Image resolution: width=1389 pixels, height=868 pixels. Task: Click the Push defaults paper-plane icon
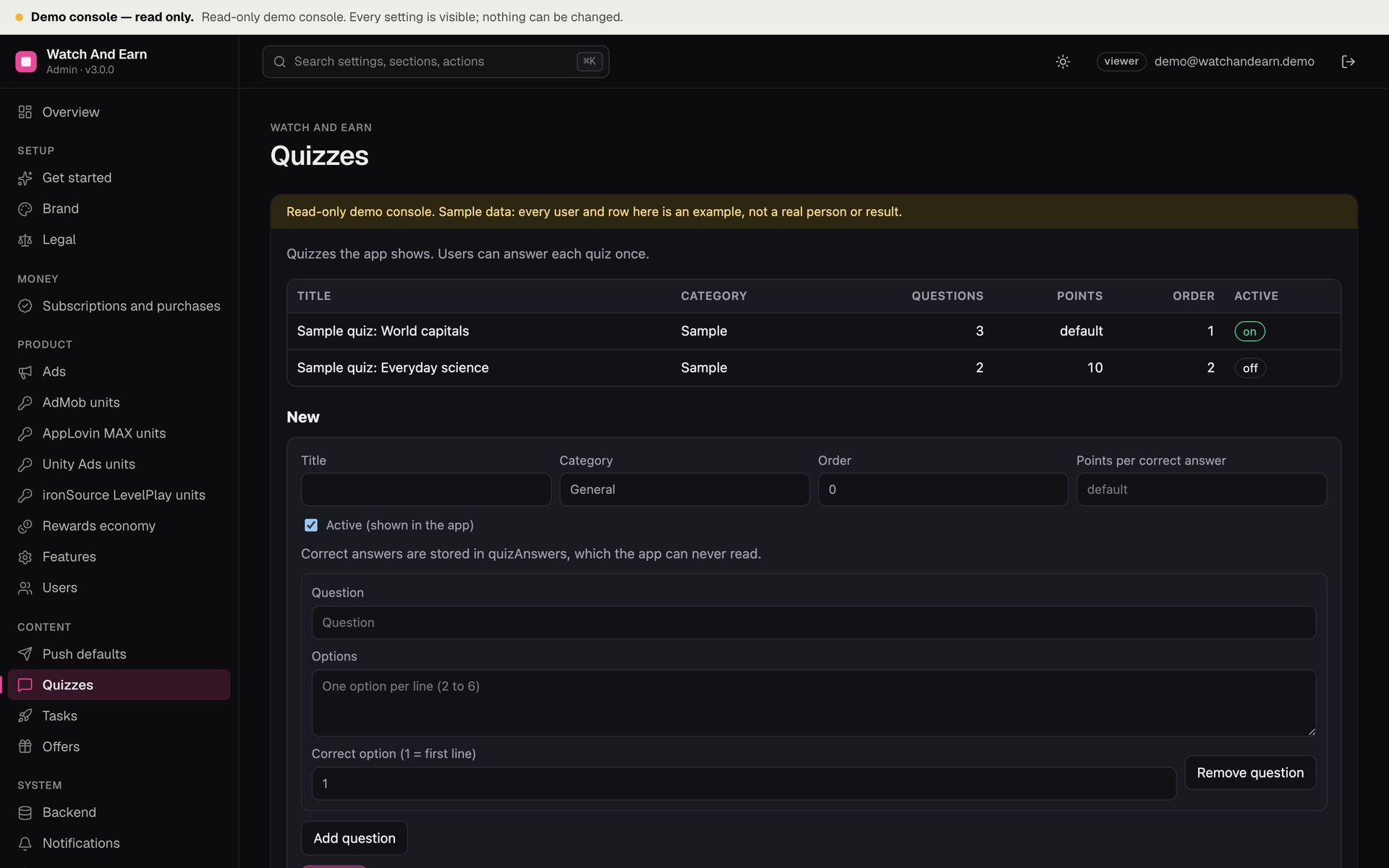coord(25,654)
